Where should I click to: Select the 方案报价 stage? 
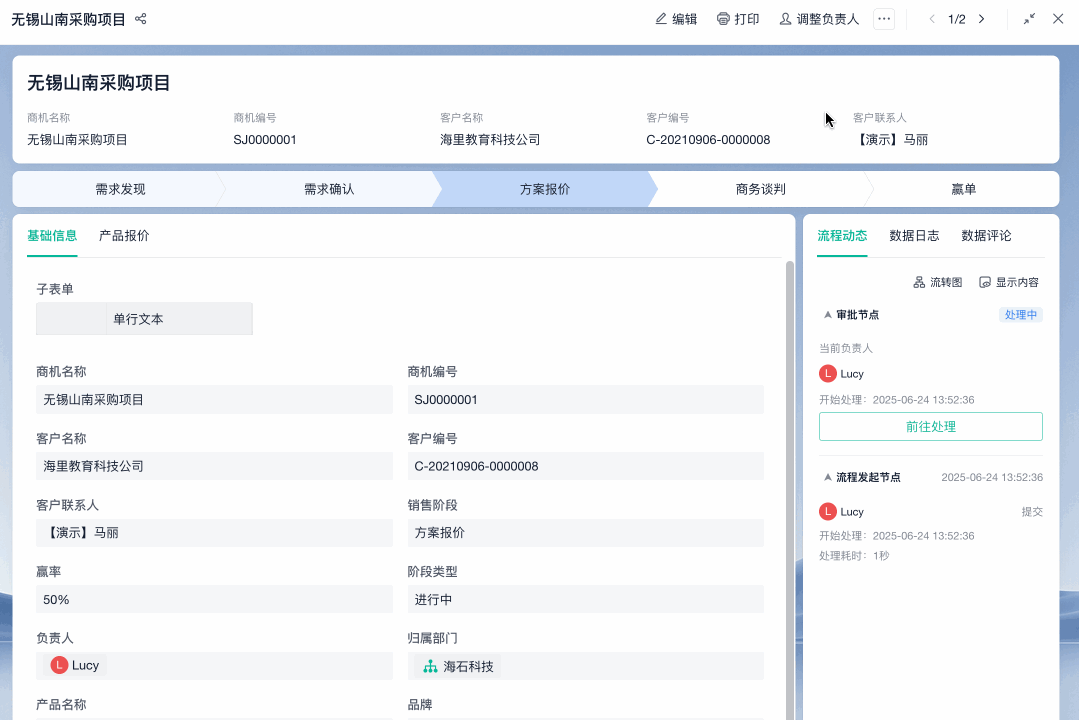pyautogui.click(x=544, y=189)
